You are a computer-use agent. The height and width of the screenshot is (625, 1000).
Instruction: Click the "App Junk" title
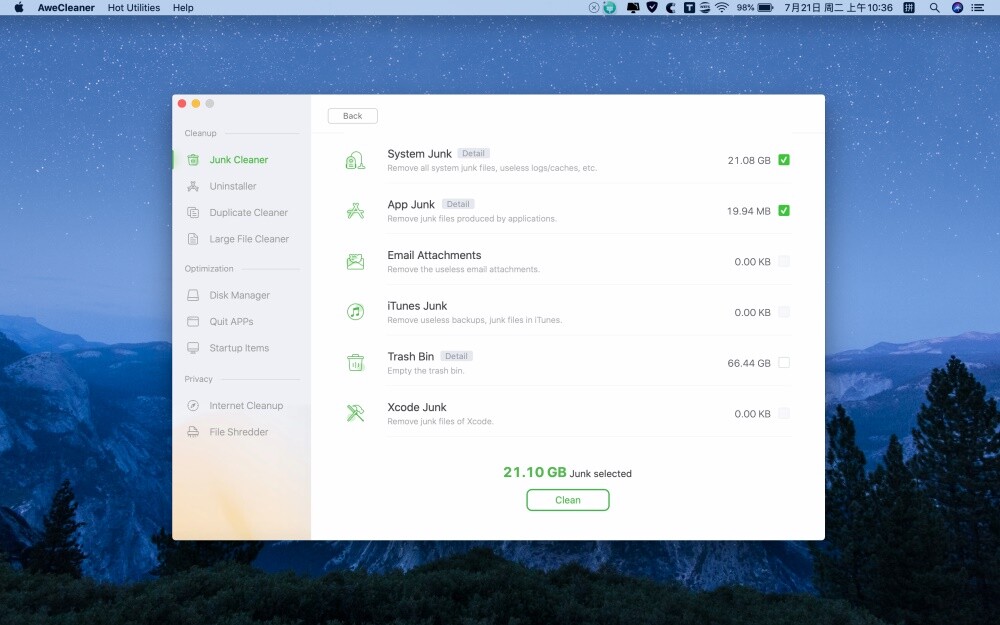pyautogui.click(x=411, y=204)
